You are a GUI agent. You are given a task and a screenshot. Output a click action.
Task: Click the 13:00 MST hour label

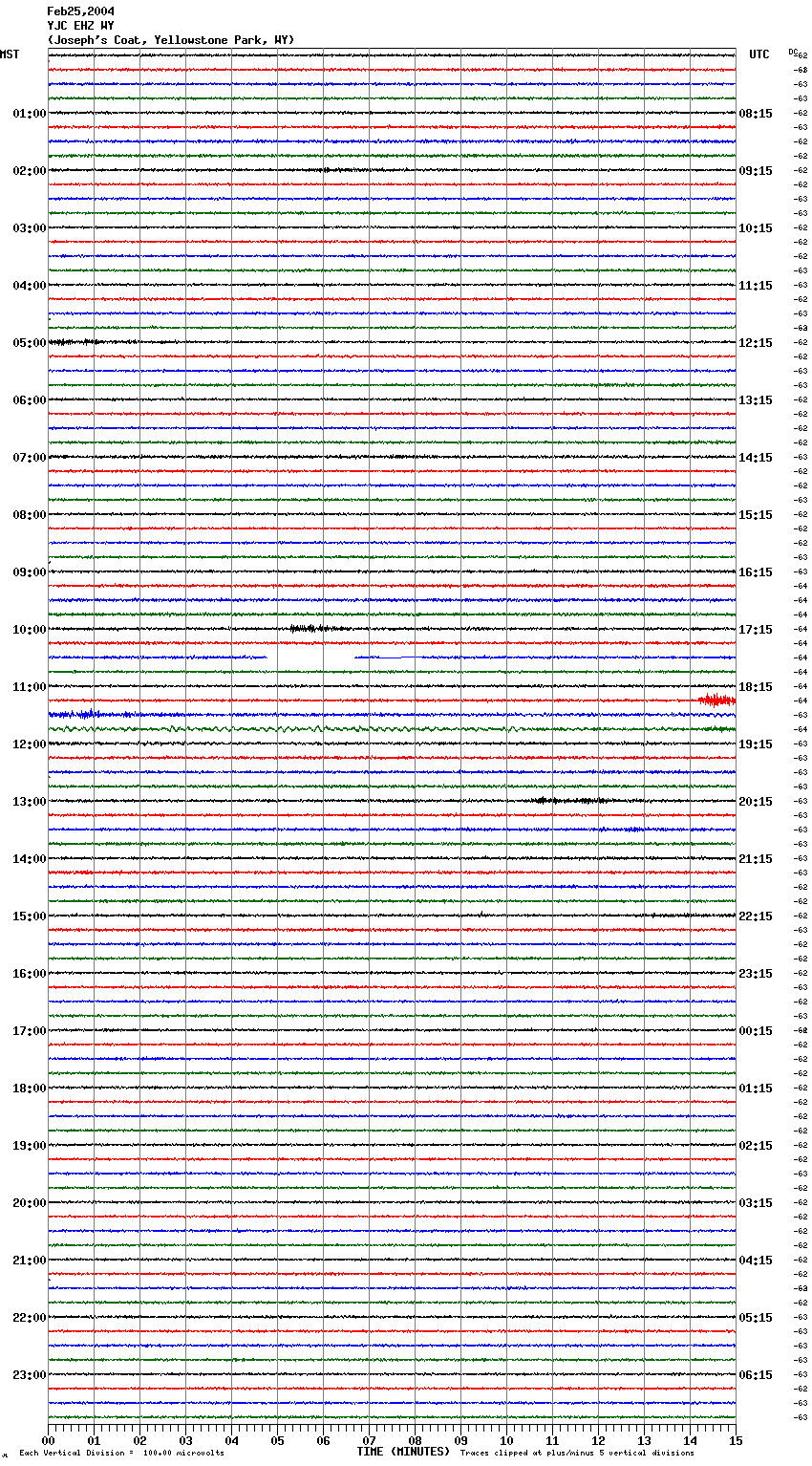[x=30, y=802]
